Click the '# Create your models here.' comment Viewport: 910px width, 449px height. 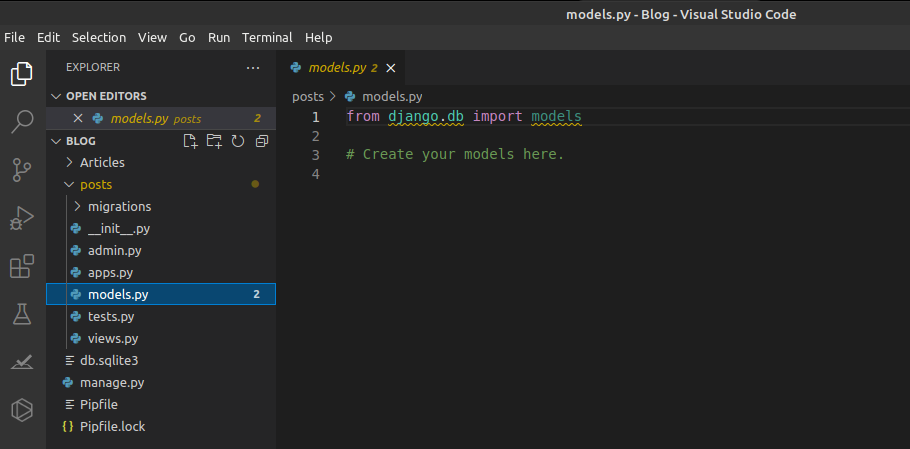point(455,154)
